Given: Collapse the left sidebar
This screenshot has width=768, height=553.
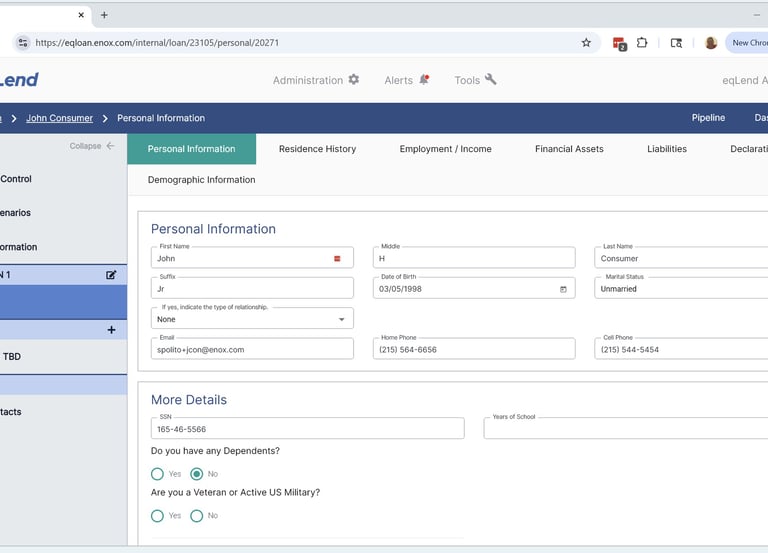Looking at the screenshot, I should (92, 146).
